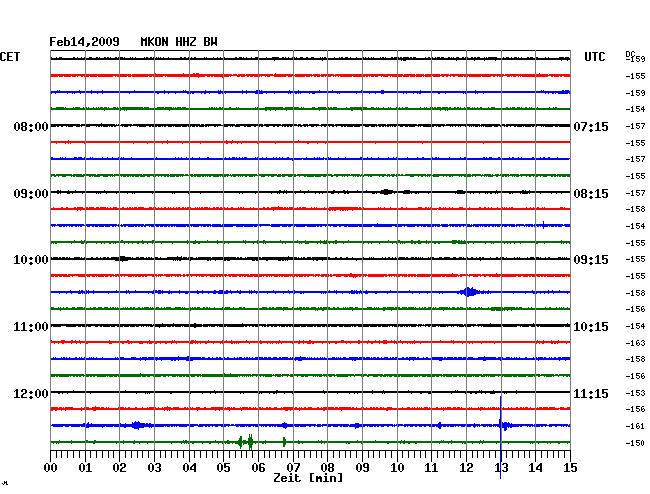
Task: Select the 10:00 CET time label
Action: [x=31, y=260]
